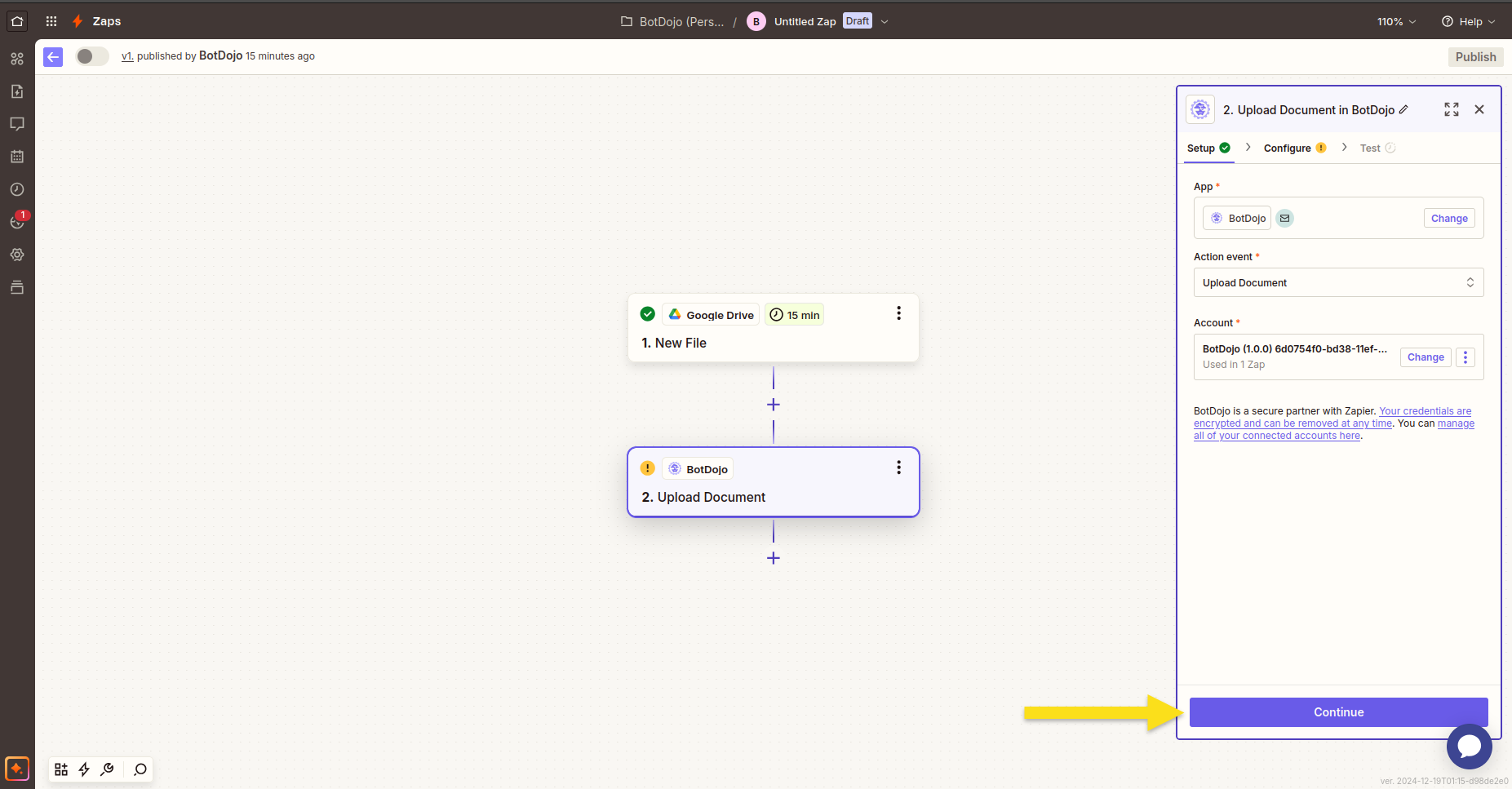This screenshot has height=789, width=1512.
Task: Click the 15 min polling badge
Action: 794,315
